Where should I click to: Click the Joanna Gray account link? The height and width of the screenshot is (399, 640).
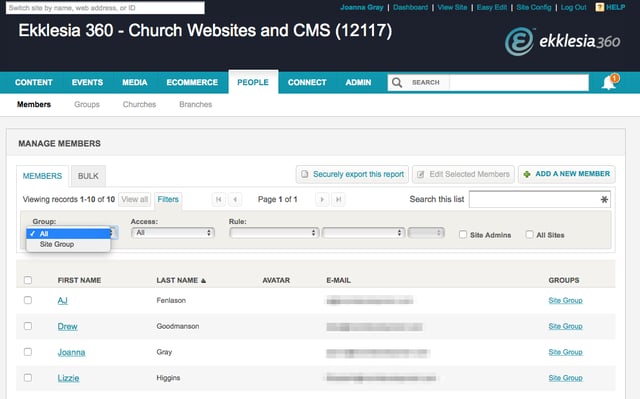coord(362,7)
